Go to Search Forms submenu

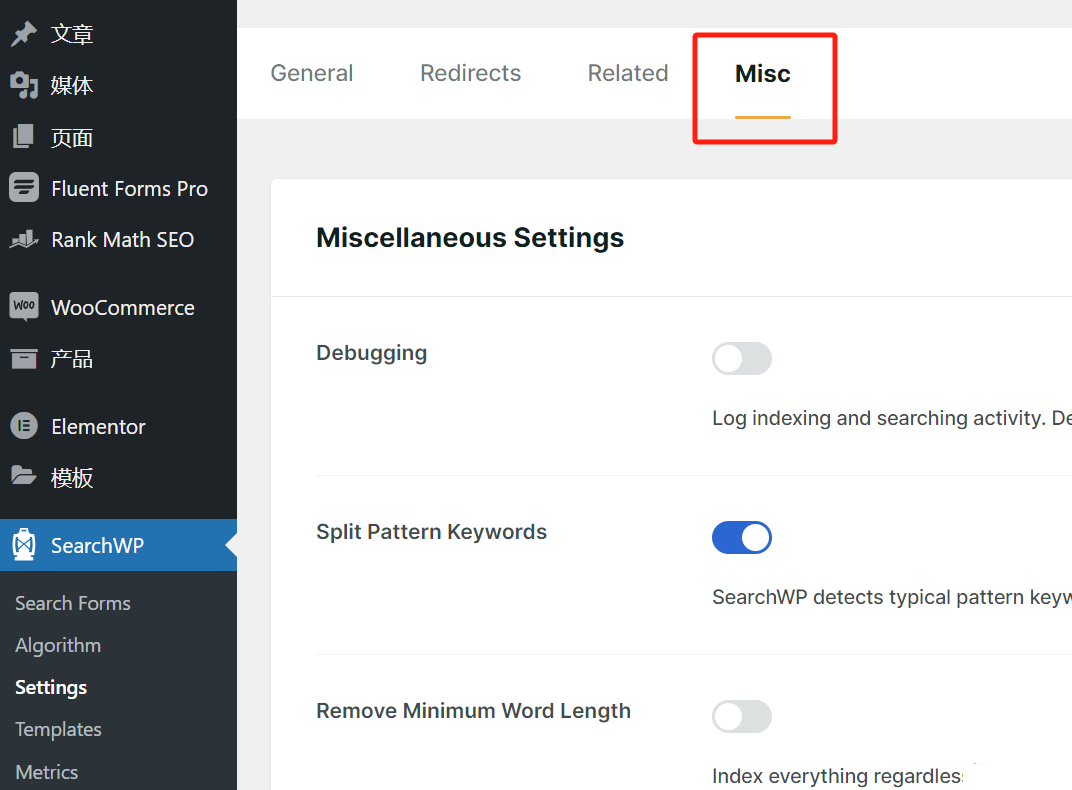tap(72, 603)
